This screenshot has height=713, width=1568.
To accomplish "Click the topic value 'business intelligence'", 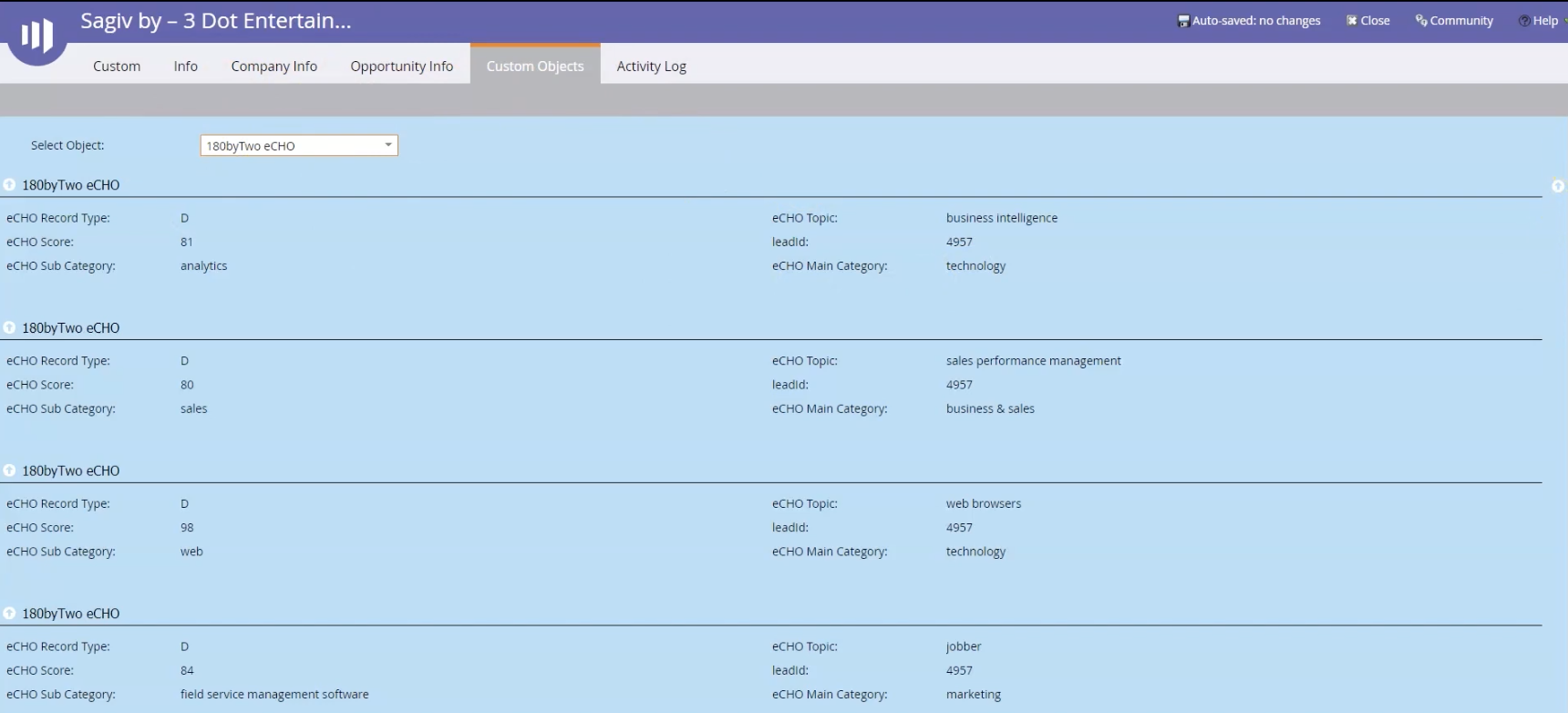I will point(1002,218).
